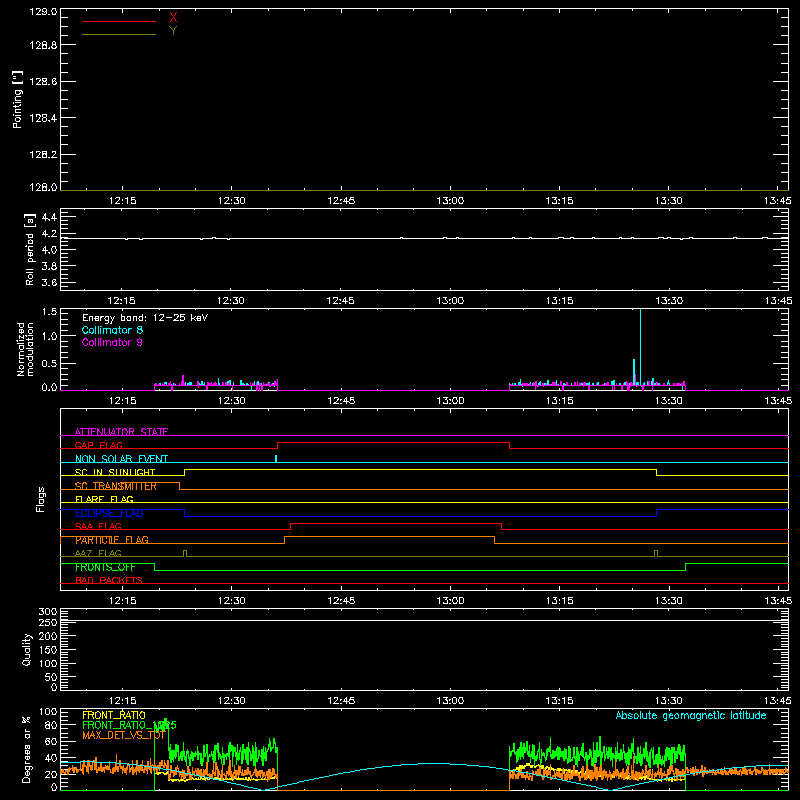Viewport: 800px width, 800px height.
Task: Click the 3.6 roll period tick
Action: click(x=49, y=282)
